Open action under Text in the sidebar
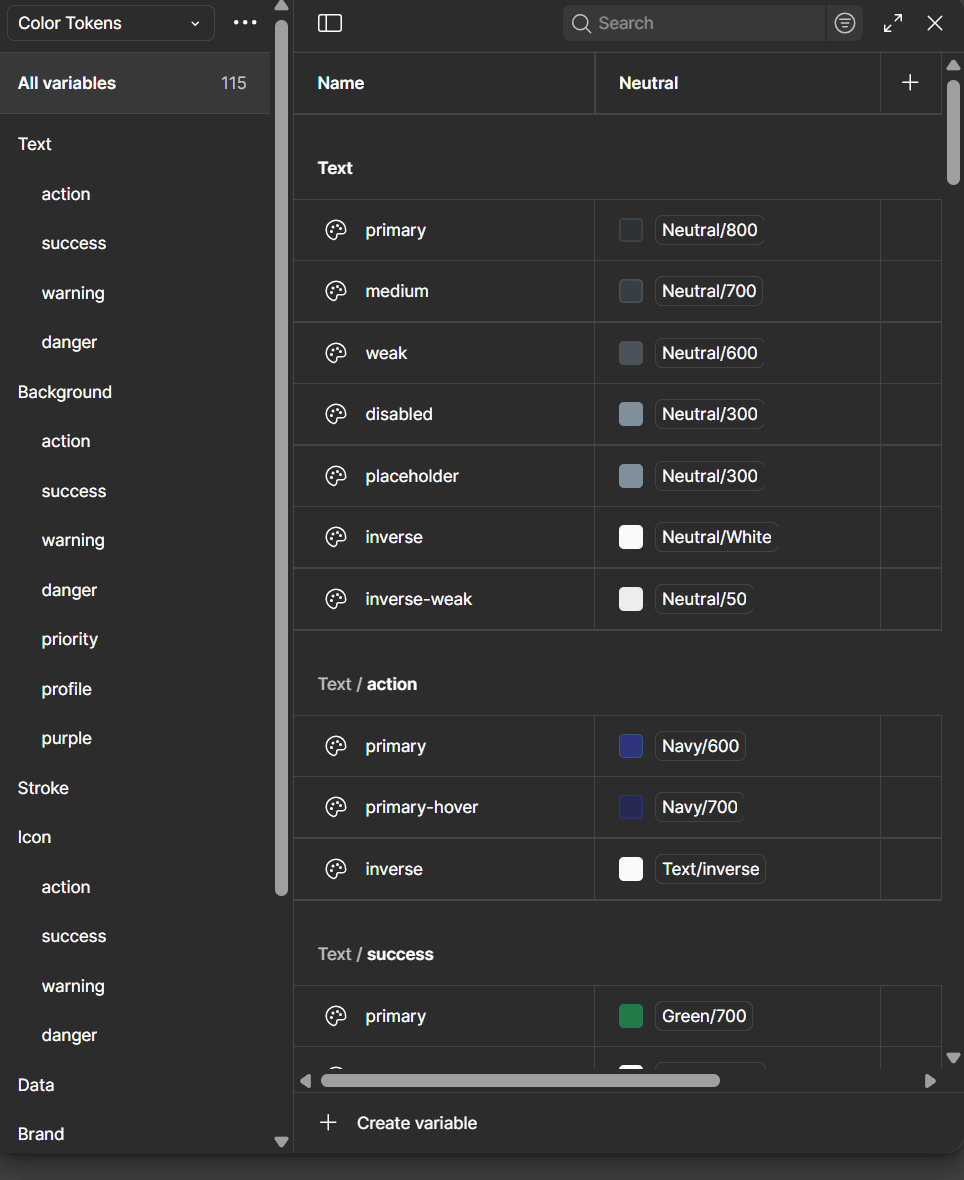964x1180 pixels. coord(66,194)
